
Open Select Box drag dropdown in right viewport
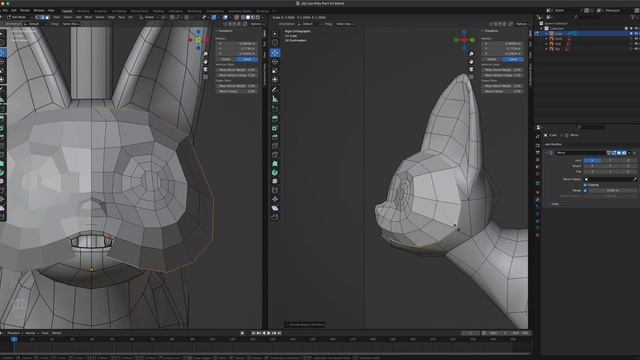[345, 24]
